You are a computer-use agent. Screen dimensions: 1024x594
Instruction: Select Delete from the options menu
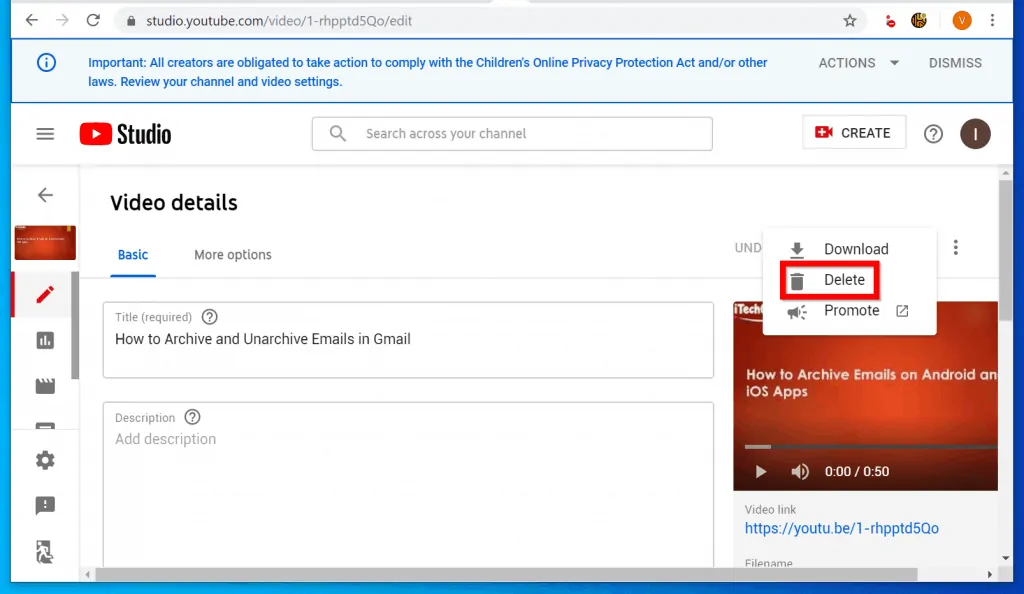[844, 280]
